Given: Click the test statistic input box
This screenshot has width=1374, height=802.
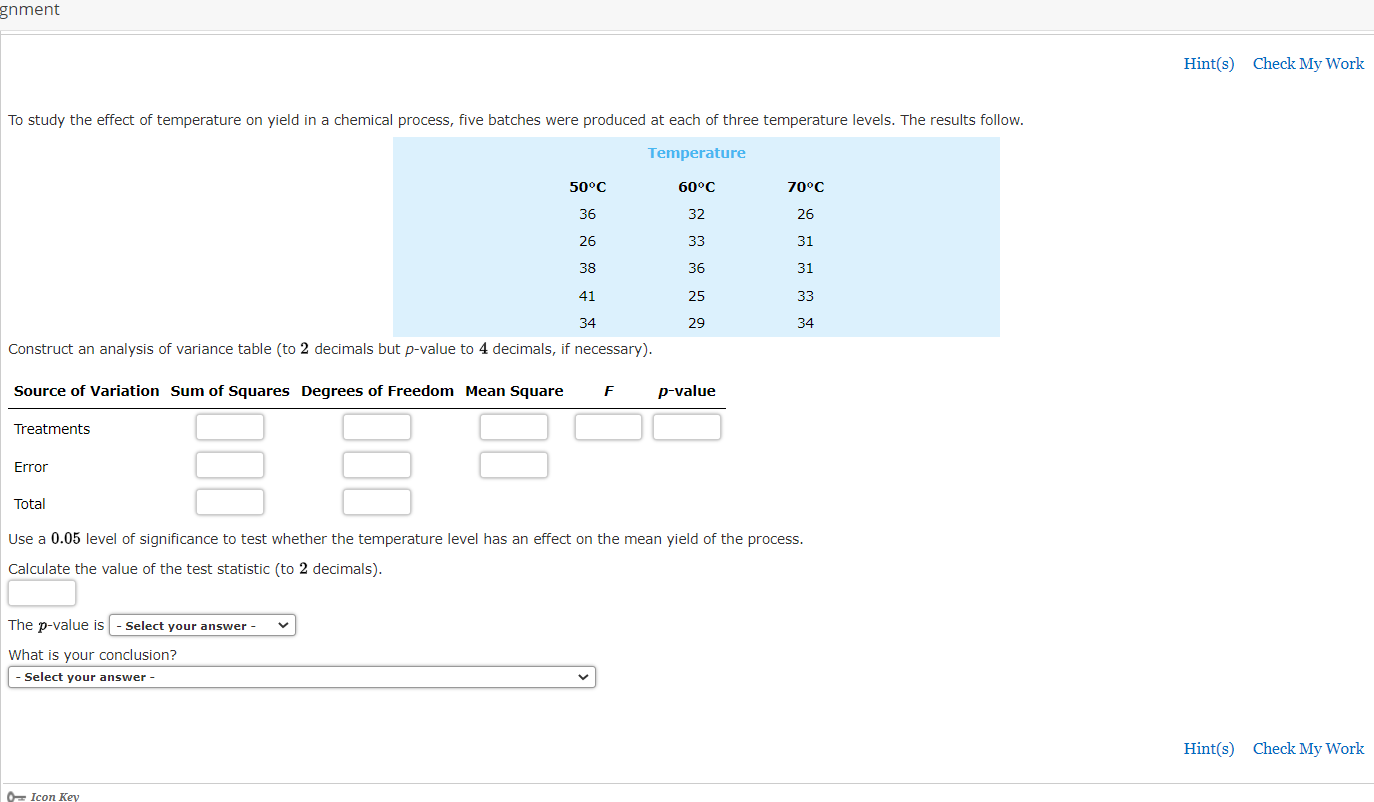Looking at the screenshot, I should click(x=42, y=592).
